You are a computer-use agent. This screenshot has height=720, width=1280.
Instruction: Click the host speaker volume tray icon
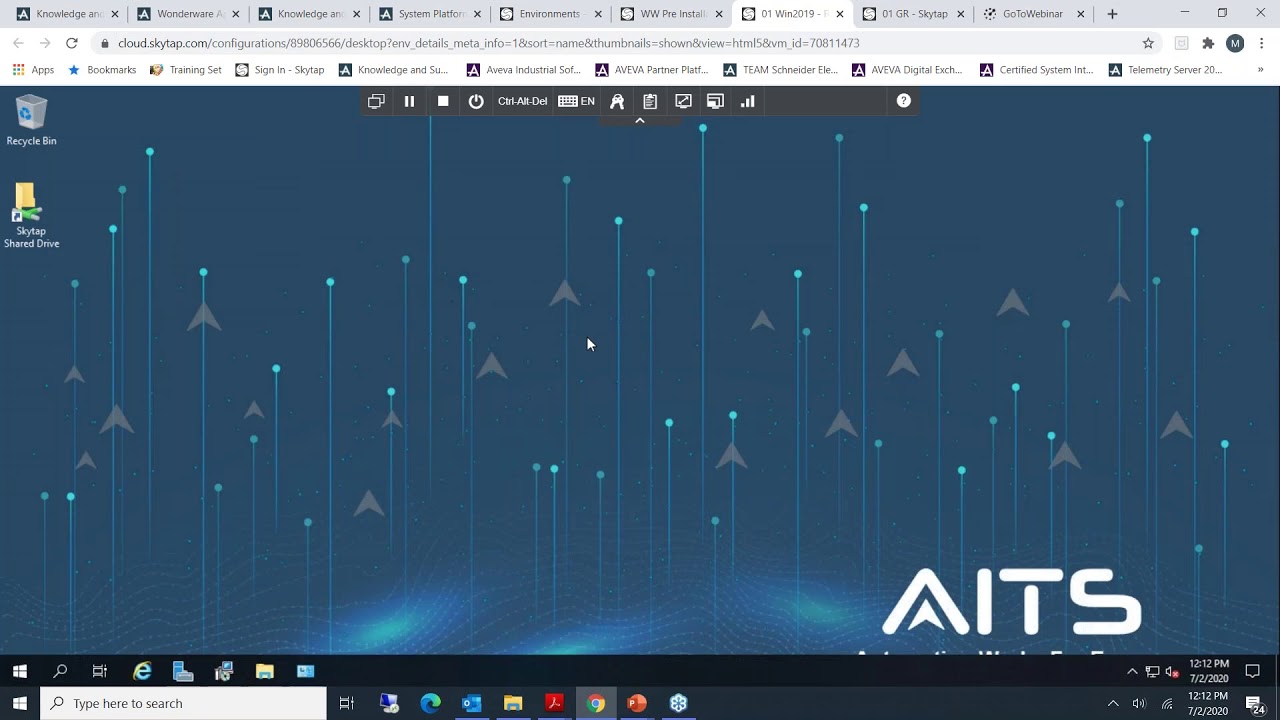tap(1139, 703)
